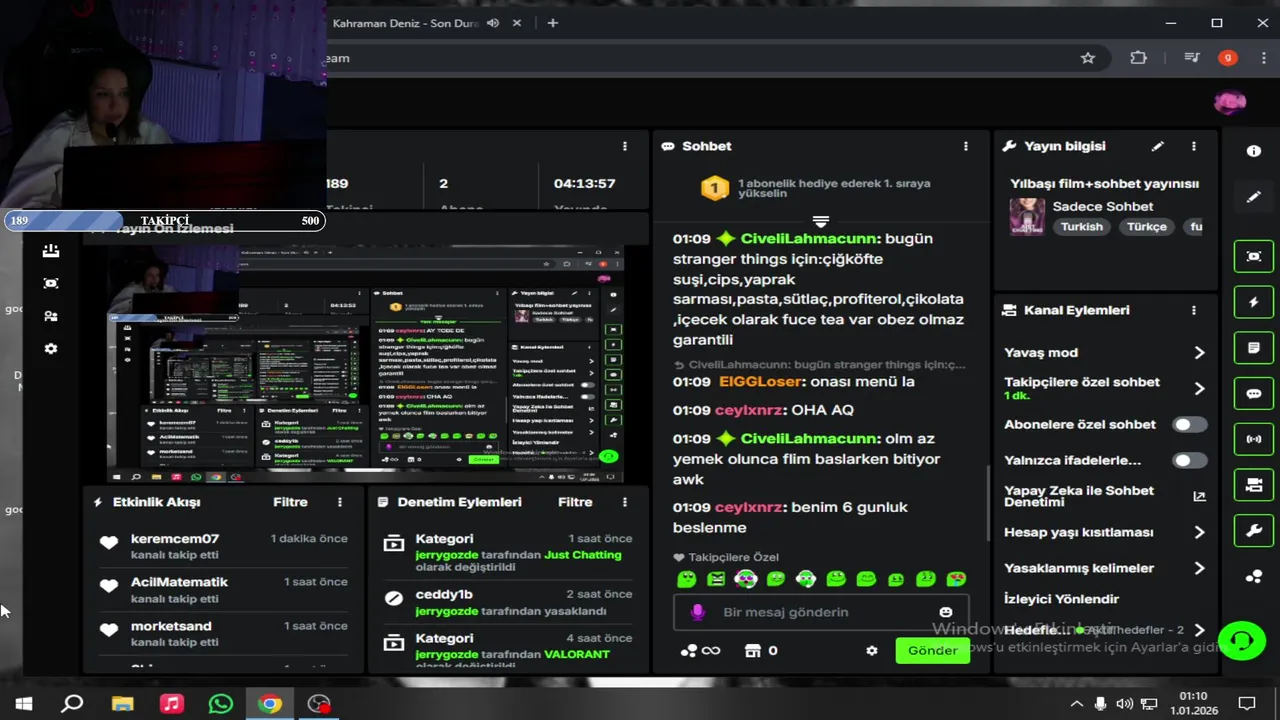Viewport: 1280px width, 720px height.
Task: Click the wrench quick action icon
Action: pos(1253,531)
